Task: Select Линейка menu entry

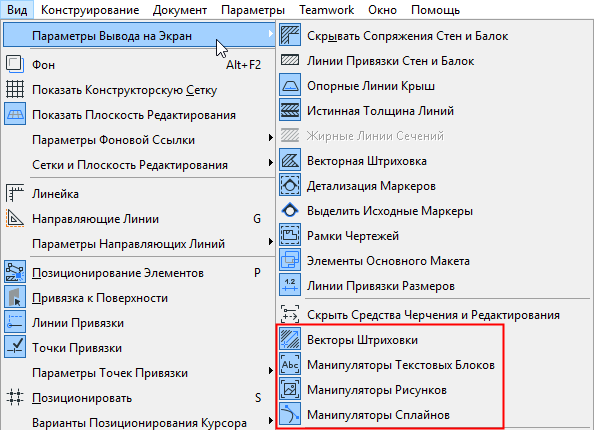Action: click(x=139, y=194)
